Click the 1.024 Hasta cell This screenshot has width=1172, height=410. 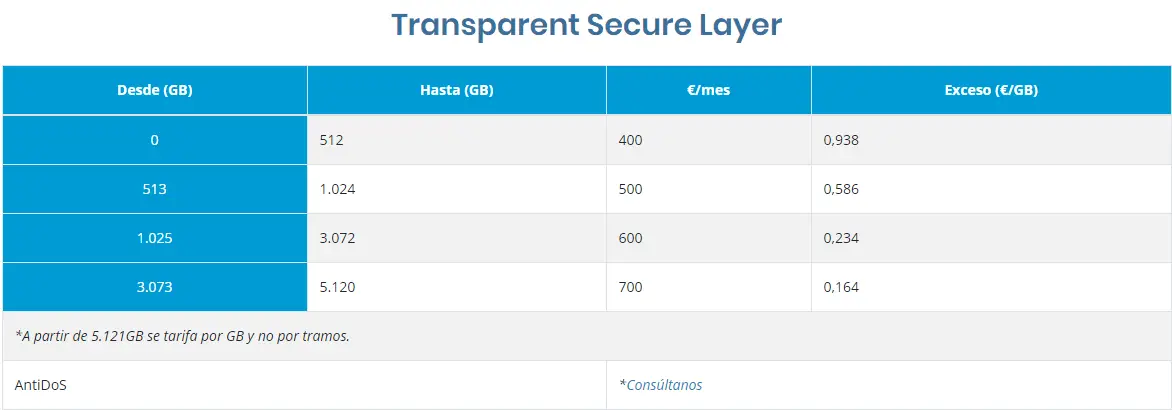337,189
